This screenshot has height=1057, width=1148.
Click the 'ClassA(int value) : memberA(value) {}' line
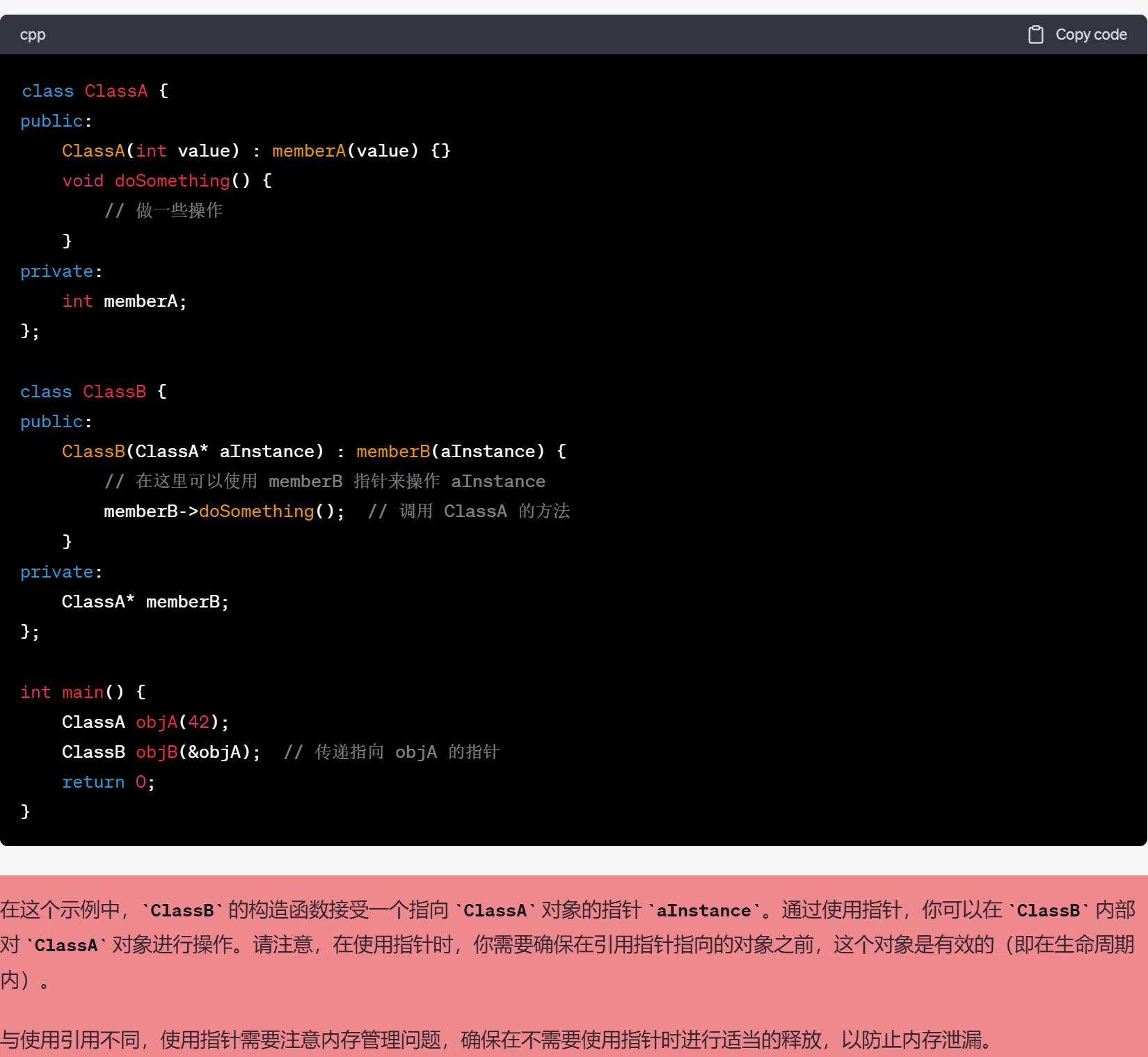tap(256, 151)
